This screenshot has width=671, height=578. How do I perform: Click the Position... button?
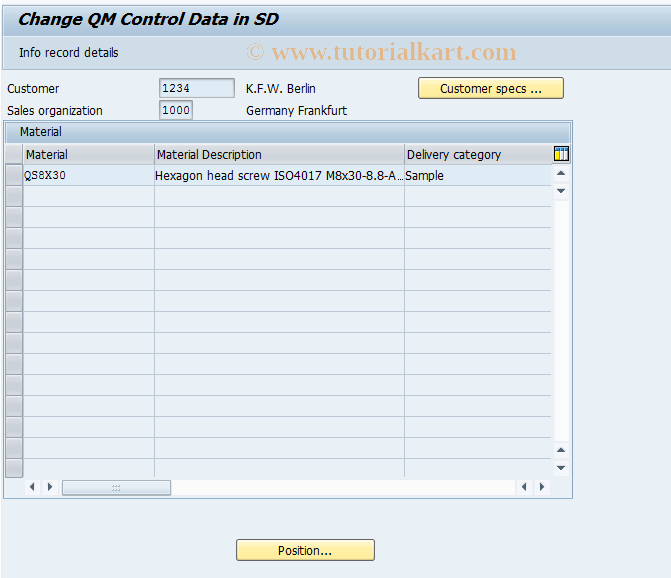[x=305, y=550]
